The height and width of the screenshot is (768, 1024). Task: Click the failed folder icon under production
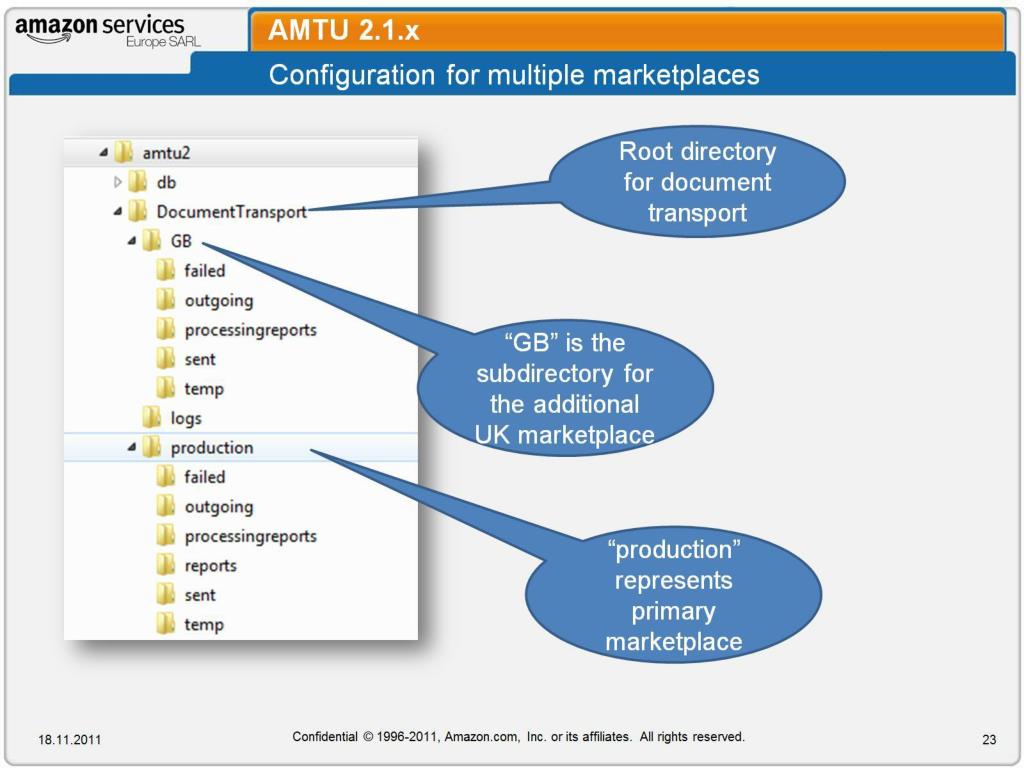pos(166,476)
